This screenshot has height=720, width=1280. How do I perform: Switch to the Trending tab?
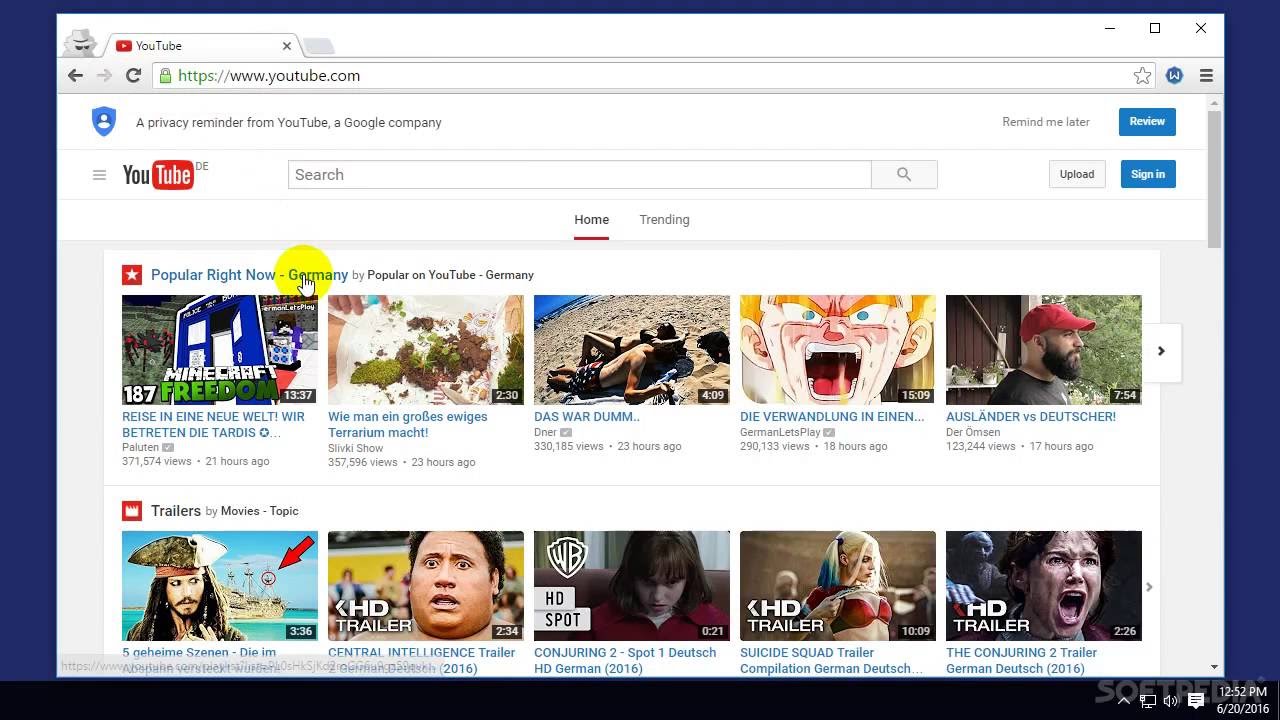click(x=664, y=220)
